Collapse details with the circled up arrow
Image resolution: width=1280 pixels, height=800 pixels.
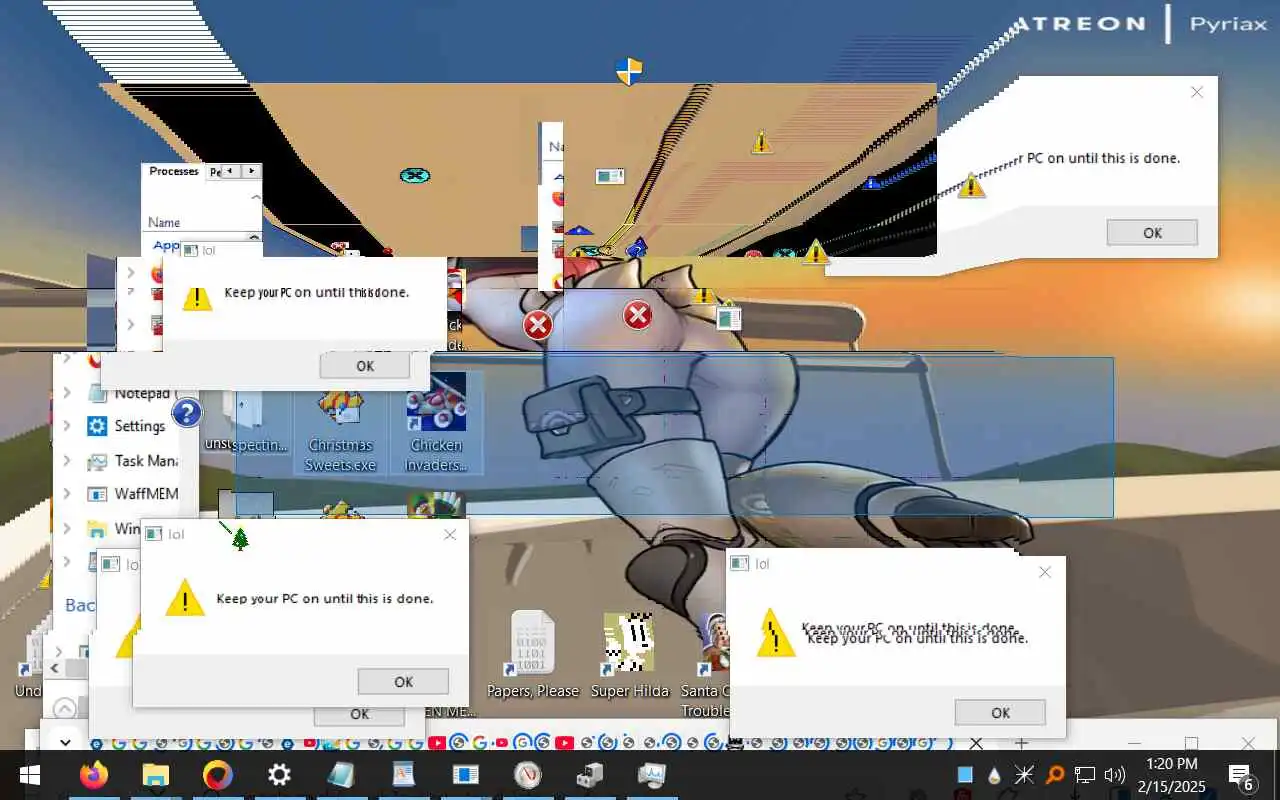pyautogui.click(x=65, y=708)
